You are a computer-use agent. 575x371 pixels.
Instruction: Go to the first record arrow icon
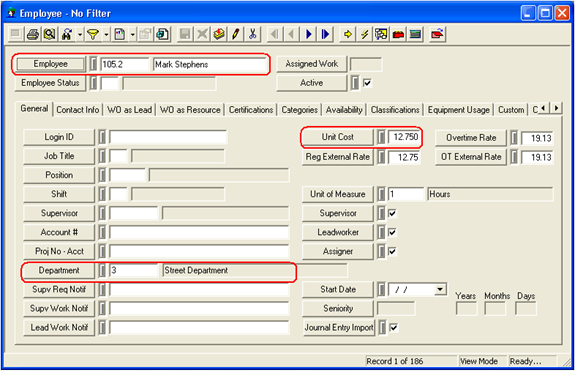(x=274, y=34)
